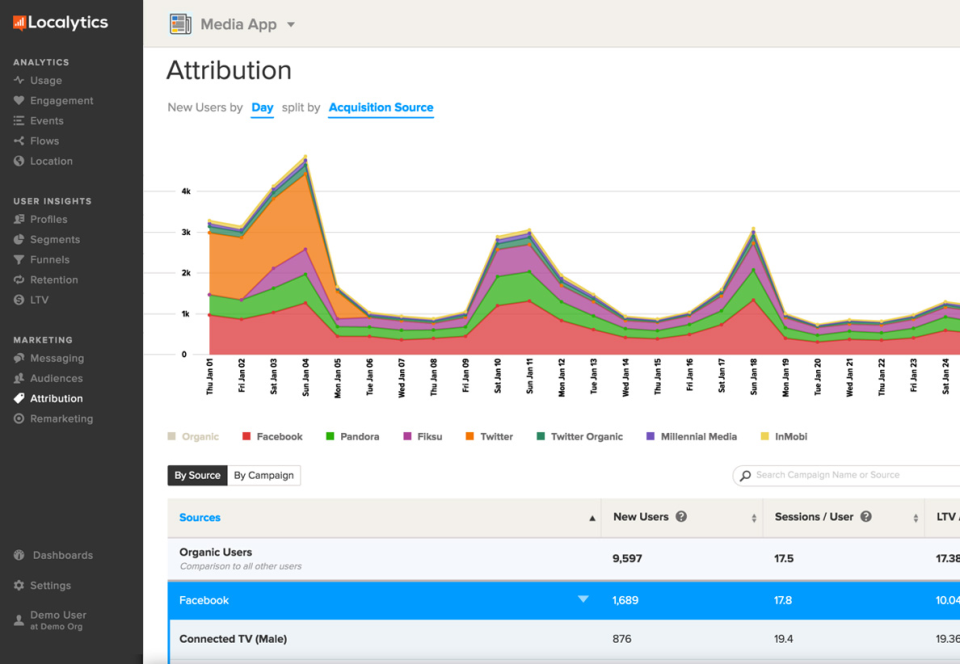Toggle the Organic series in chart legend
960x664 pixels.
[193, 436]
